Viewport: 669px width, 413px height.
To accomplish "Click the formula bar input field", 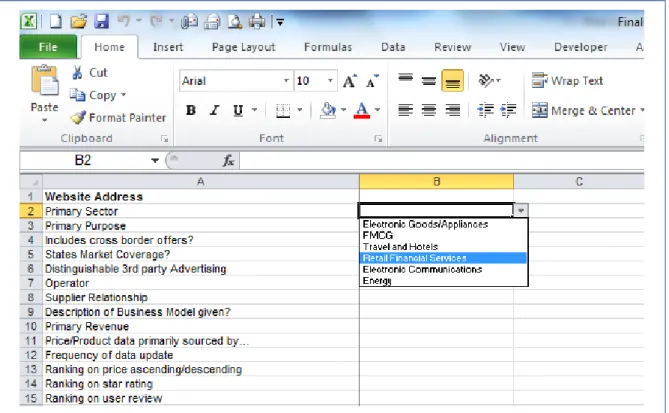I will (442, 161).
